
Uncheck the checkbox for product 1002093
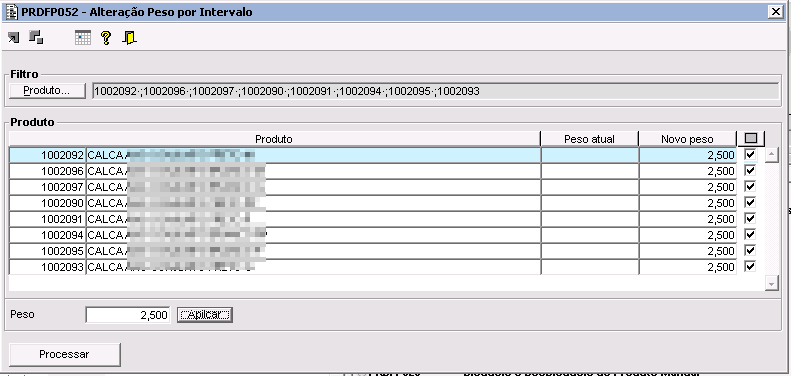pos(750,266)
